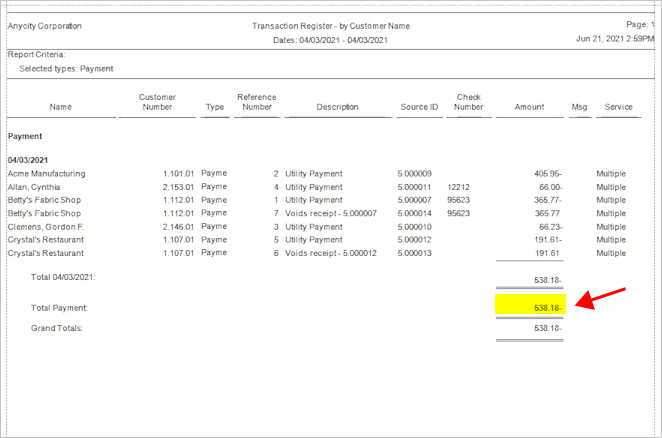Click the amount 405.95-
This screenshot has height=438, width=662.
coord(548,174)
